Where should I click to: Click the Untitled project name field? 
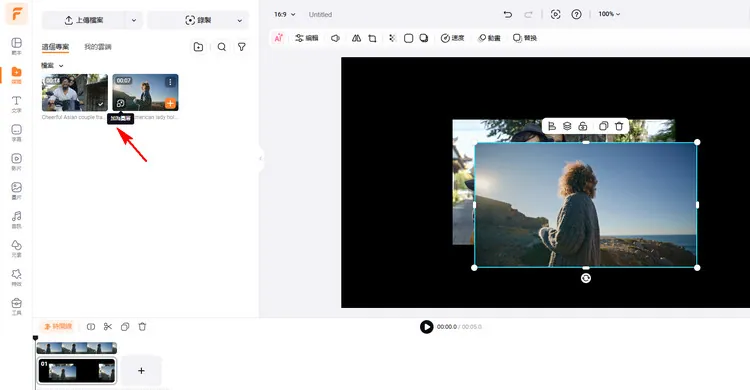pos(320,14)
